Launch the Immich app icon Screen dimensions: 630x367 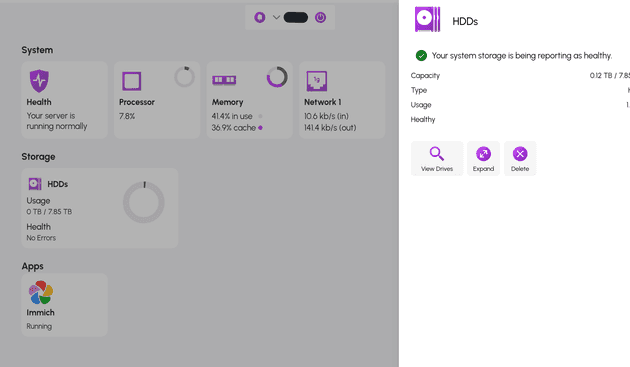tap(41, 293)
